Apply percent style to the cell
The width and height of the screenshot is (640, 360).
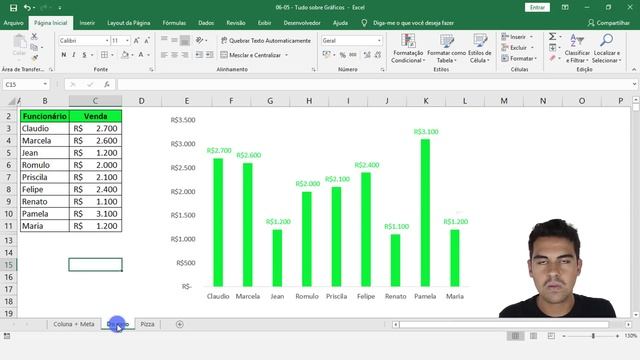click(x=343, y=55)
